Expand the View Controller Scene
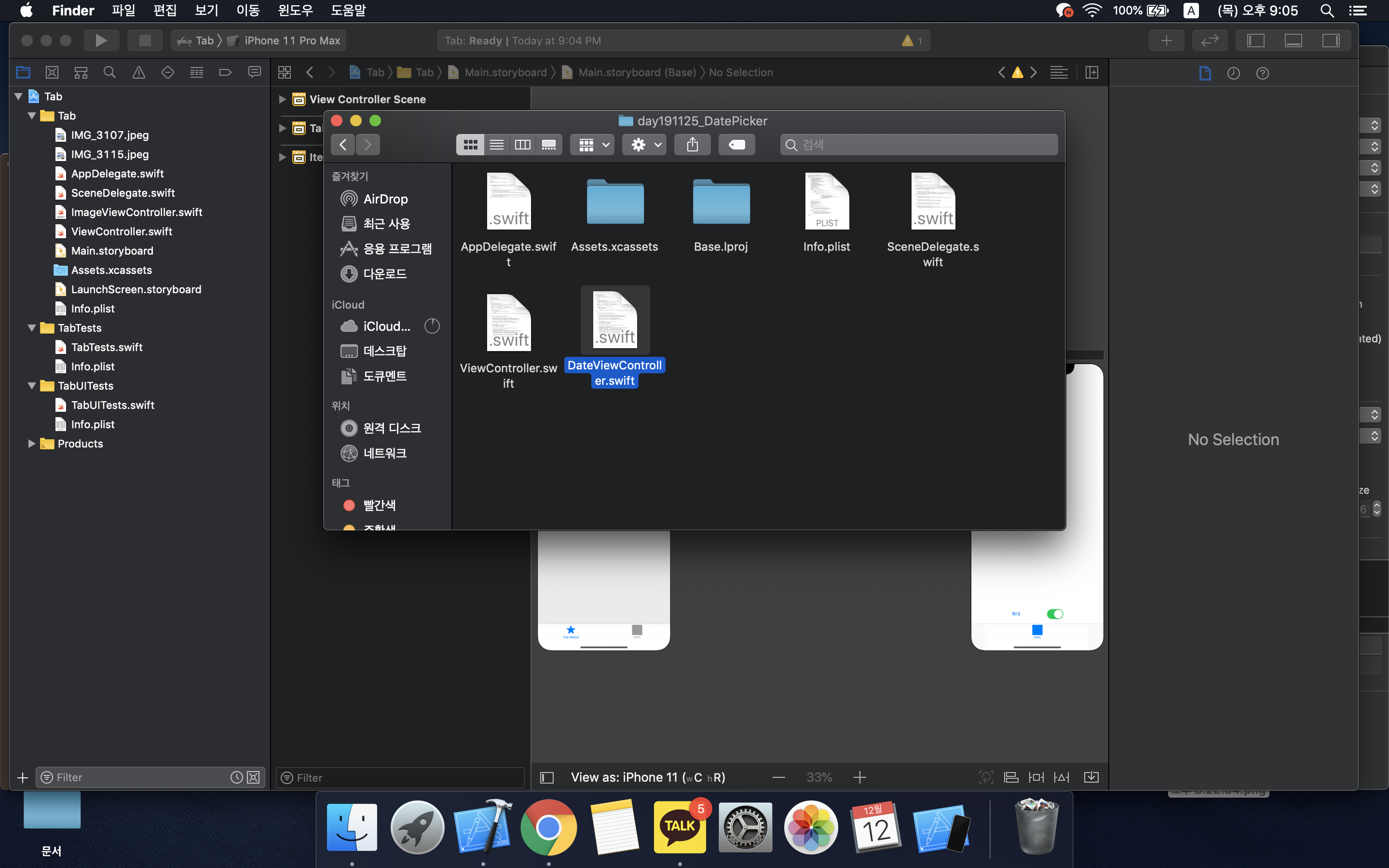The width and height of the screenshot is (1389, 868). point(282,99)
